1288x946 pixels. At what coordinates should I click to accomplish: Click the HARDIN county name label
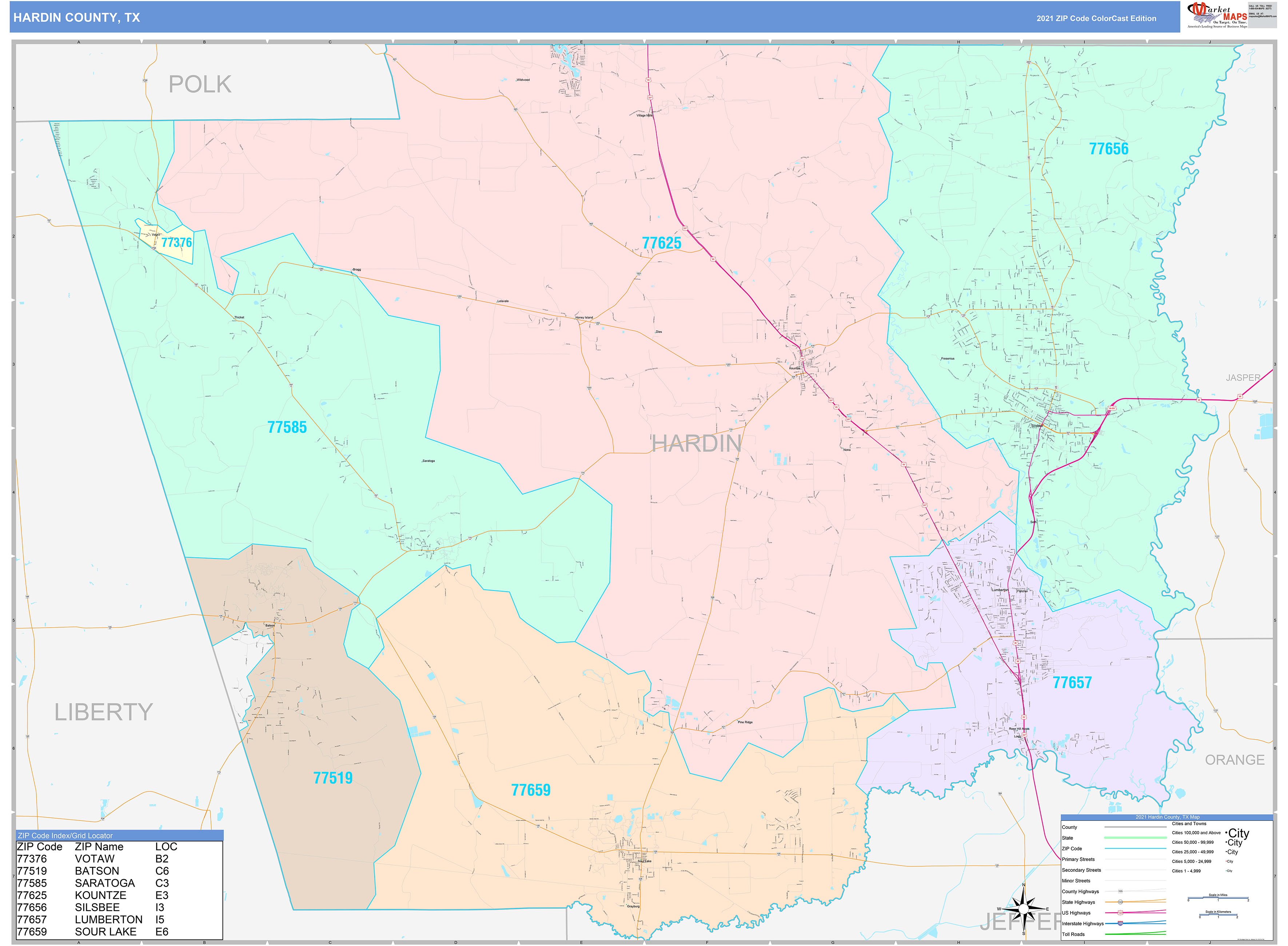point(696,444)
